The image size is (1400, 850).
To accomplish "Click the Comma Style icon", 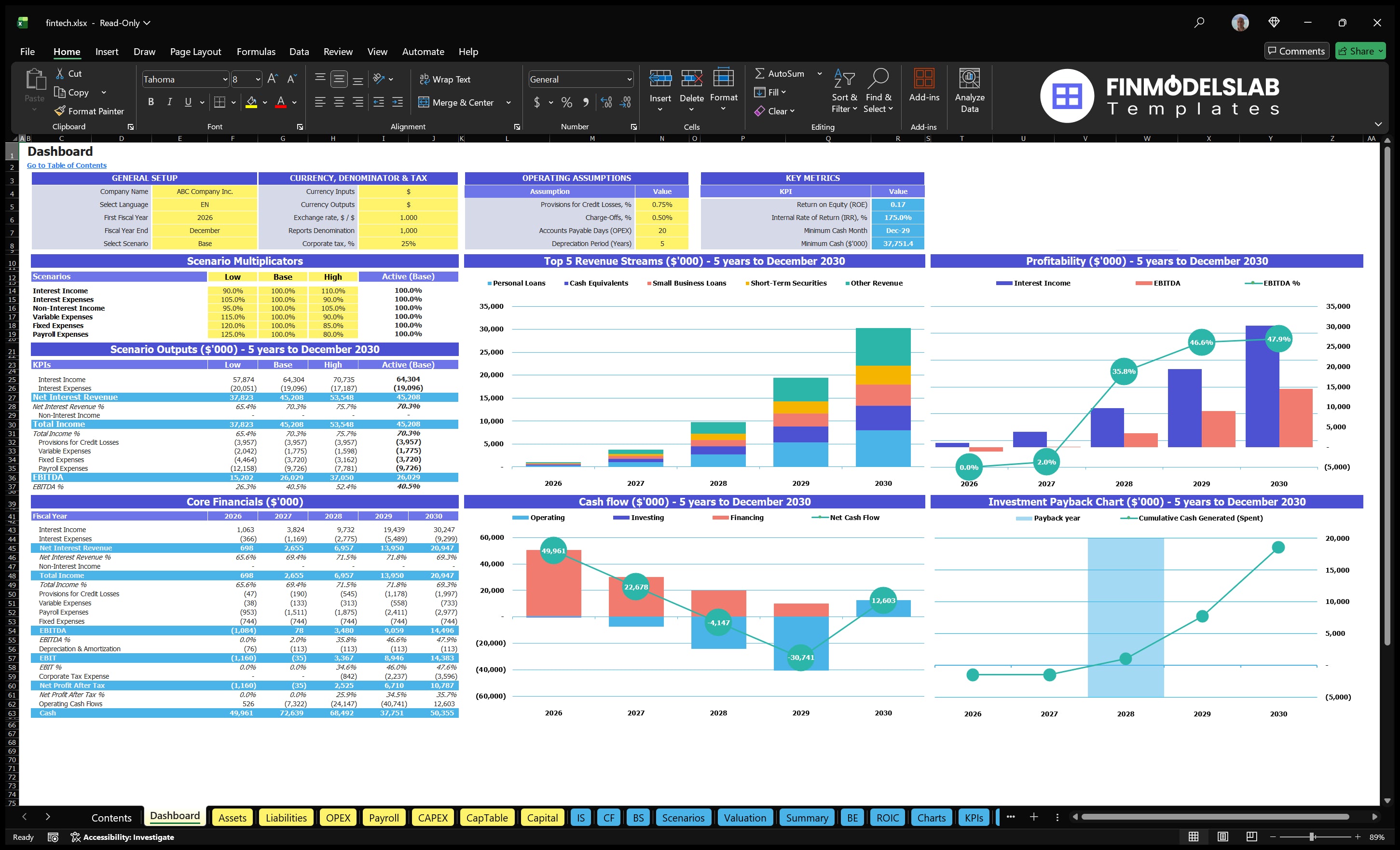I will coord(586,102).
